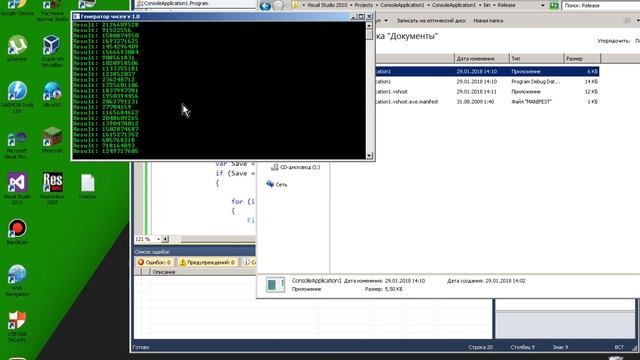The width and height of the screenshot is (640, 360).
Task: Click the console window title bar icon
Action: tap(76, 16)
